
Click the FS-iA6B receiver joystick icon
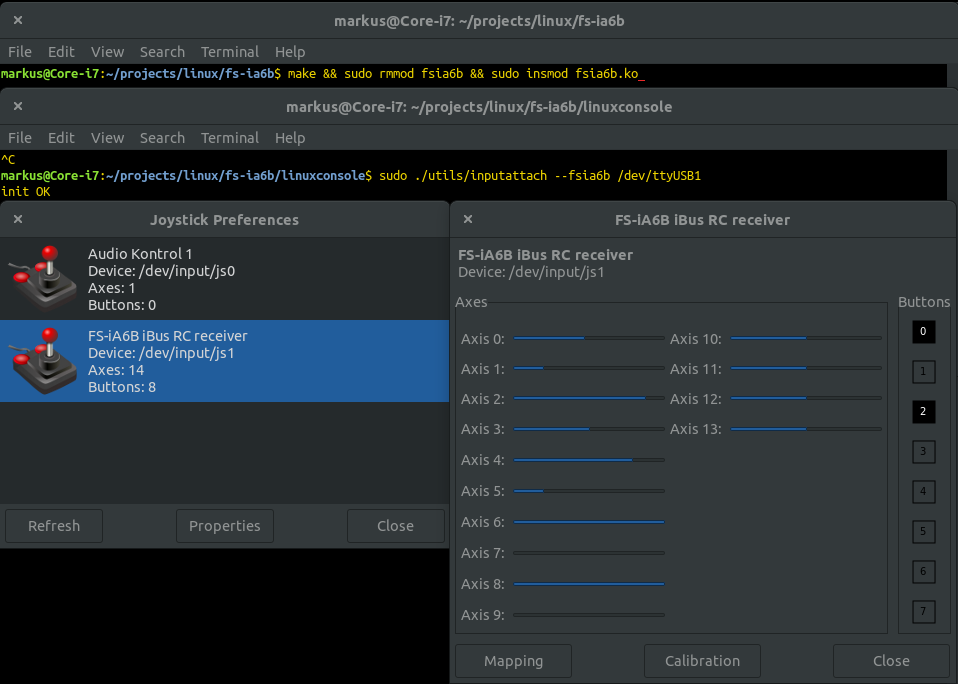point(42,360)
